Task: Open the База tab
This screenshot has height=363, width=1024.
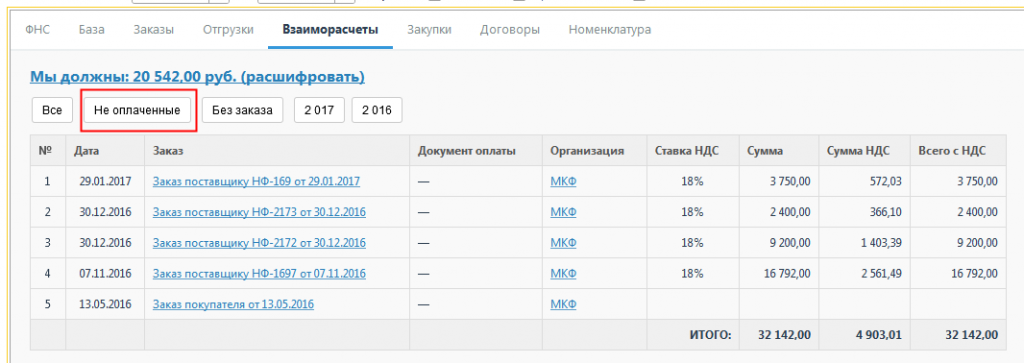Action: coord(92,29)
